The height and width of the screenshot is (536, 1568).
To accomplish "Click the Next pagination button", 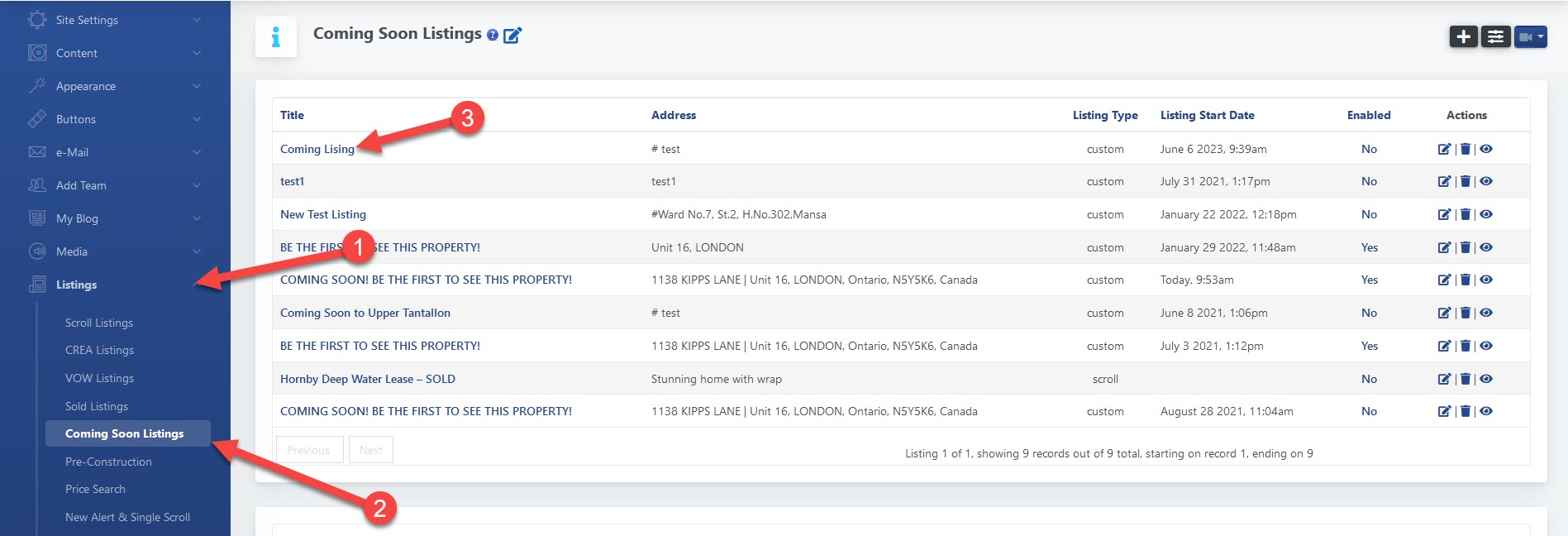I will tap(370, 450).
